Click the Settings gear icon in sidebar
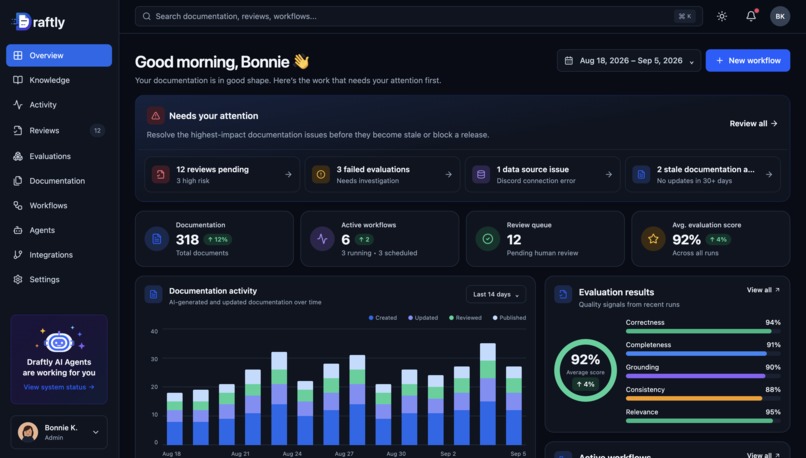Viewport: 806px width, 458px height. pyautogui.click(x=18, y=280)
